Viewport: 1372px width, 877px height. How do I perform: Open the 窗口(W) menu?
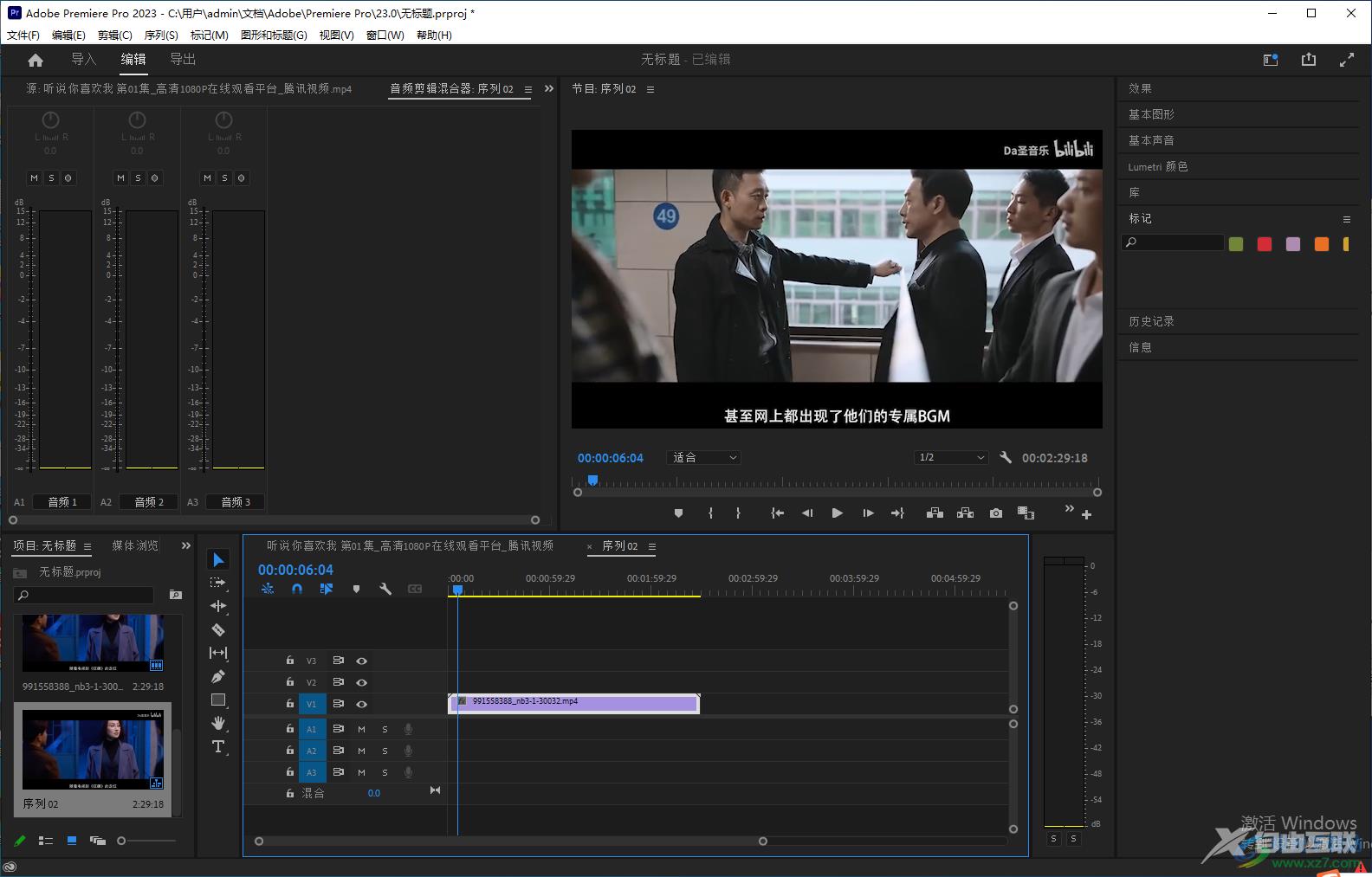click(385, 35)
